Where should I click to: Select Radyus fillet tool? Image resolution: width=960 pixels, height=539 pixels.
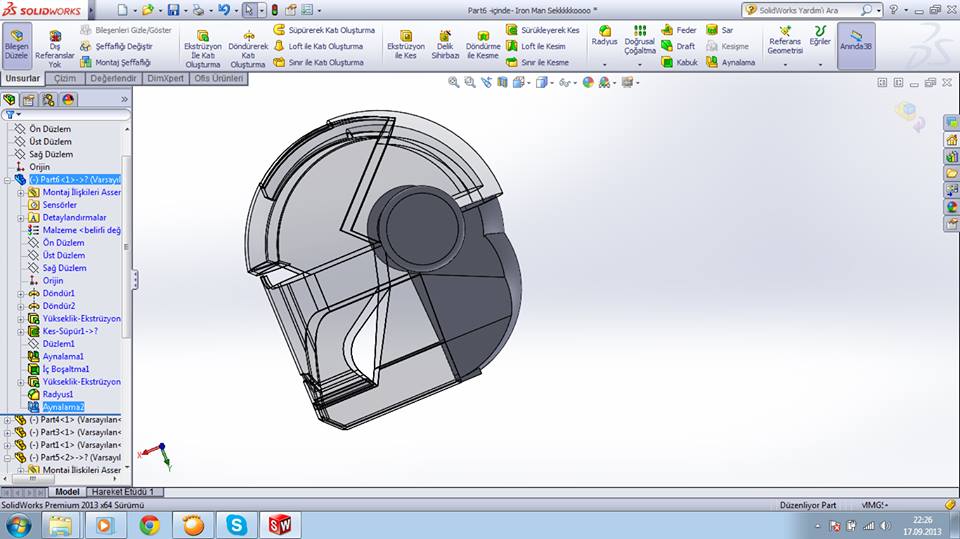pyautogui.click(x=604, y=36)
